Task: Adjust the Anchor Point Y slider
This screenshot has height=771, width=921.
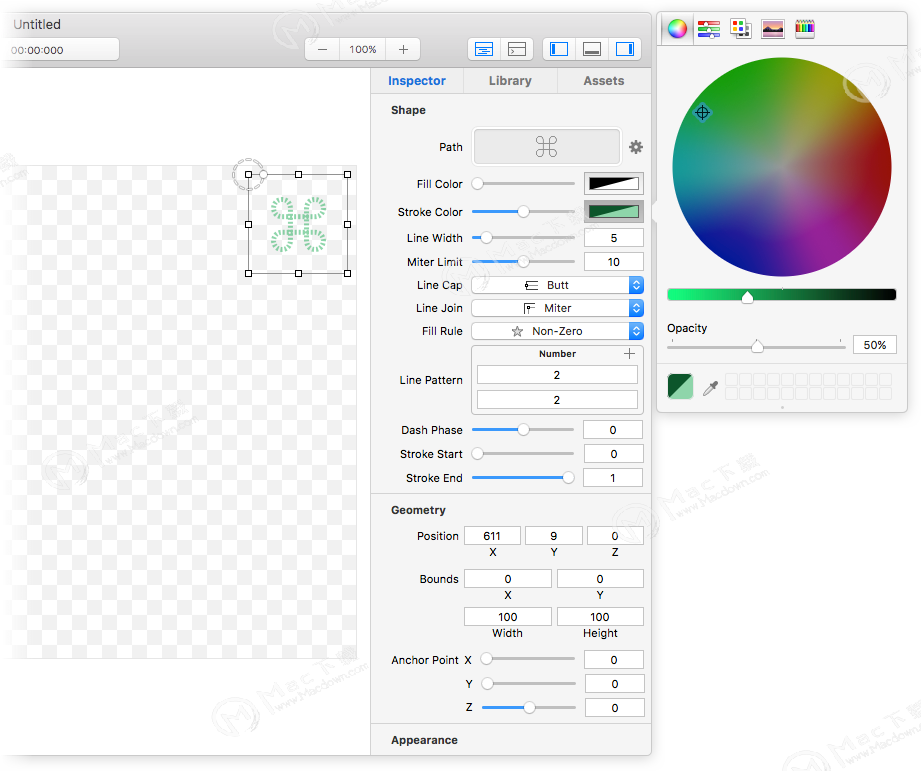Action: tap(528, 684)
